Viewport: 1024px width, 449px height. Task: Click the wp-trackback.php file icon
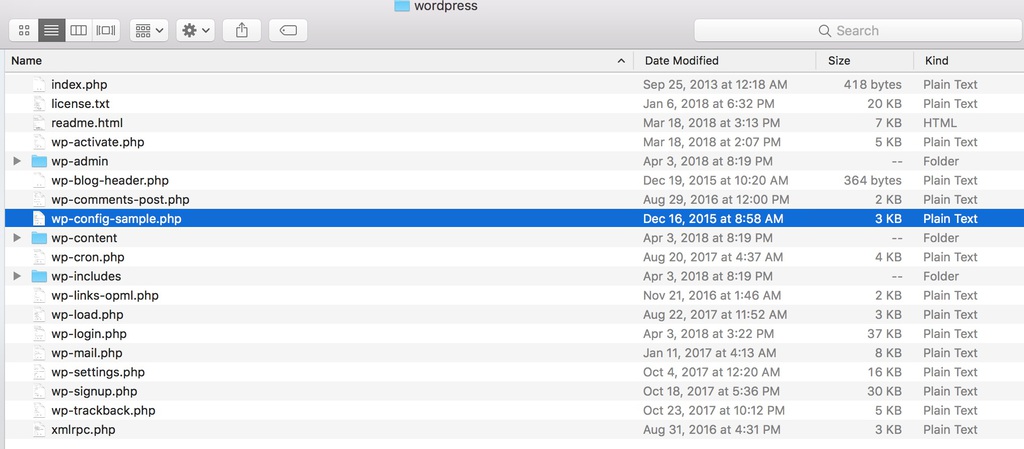click(x=39, y=410)
